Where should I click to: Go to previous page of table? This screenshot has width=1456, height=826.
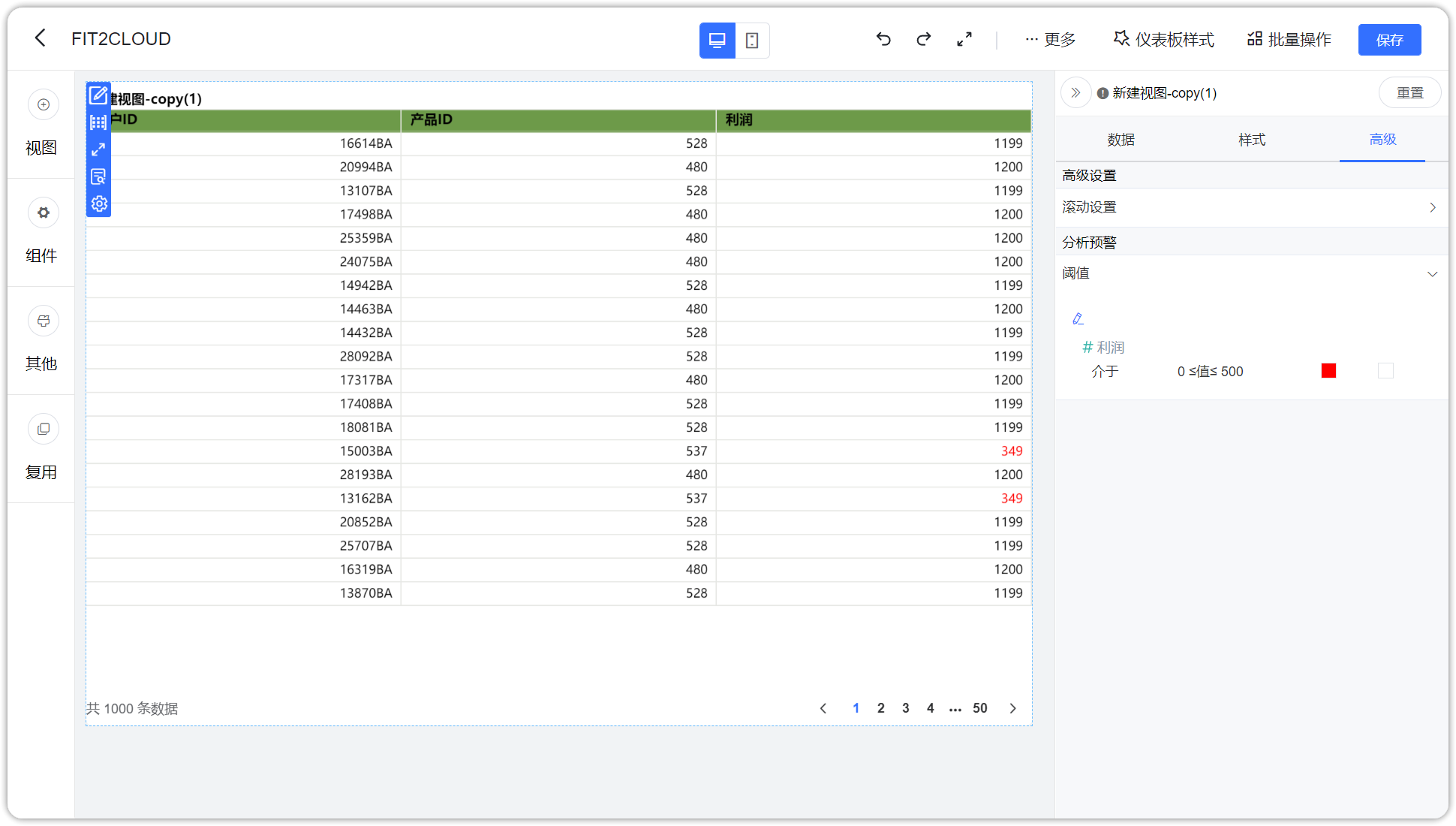coord(823,708)
